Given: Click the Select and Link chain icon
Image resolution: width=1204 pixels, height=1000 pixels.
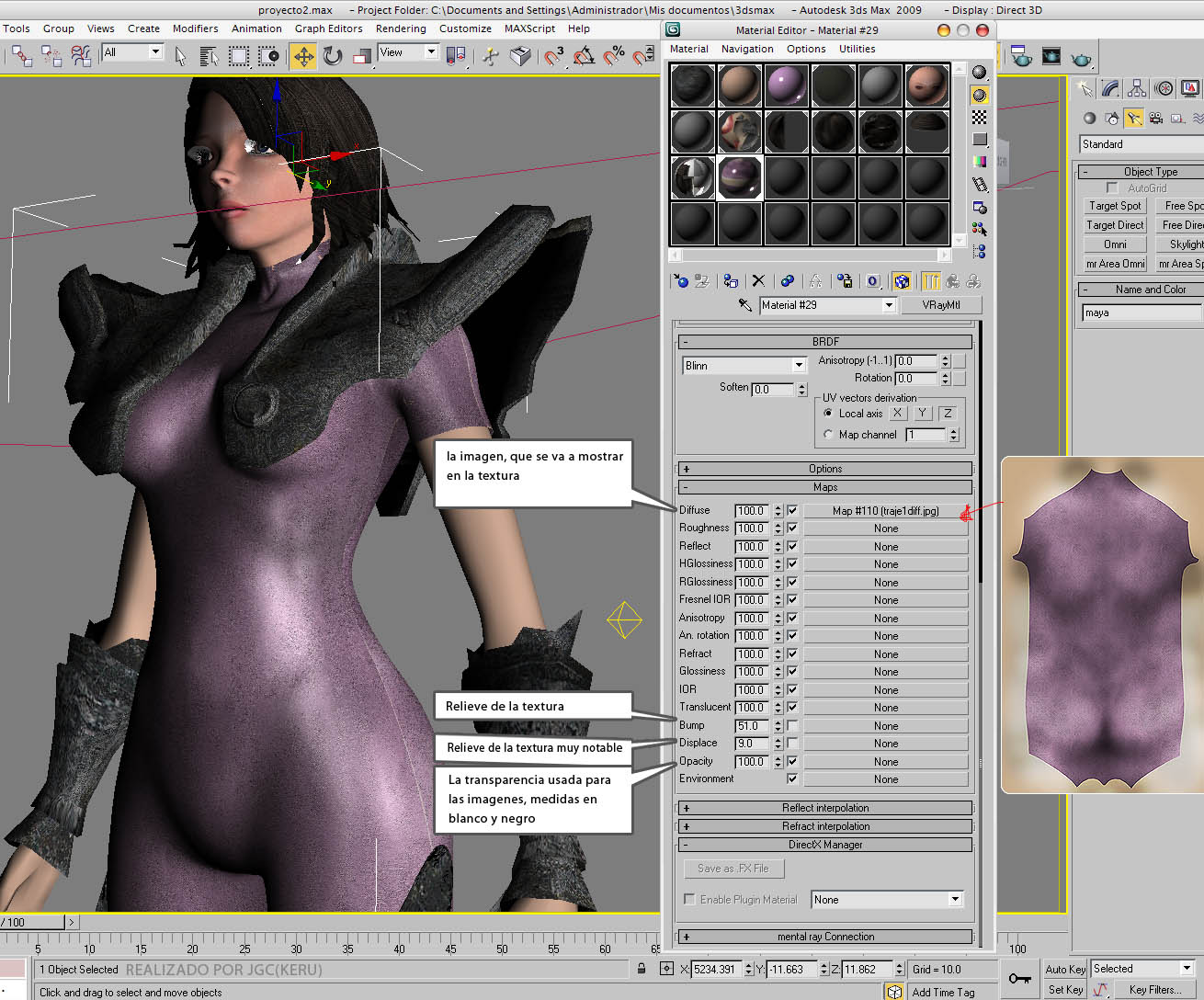Looking at the screenshot, I should (22, 57).
